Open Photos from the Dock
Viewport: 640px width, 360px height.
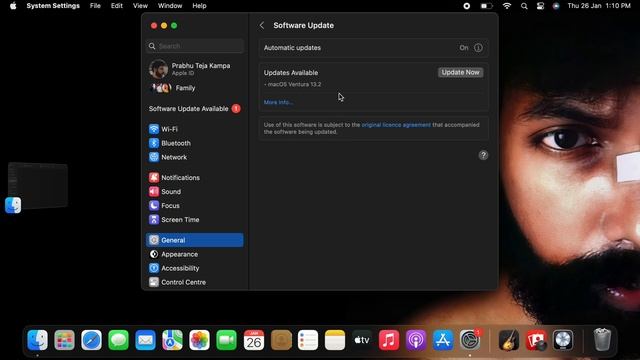coord(199,340)
